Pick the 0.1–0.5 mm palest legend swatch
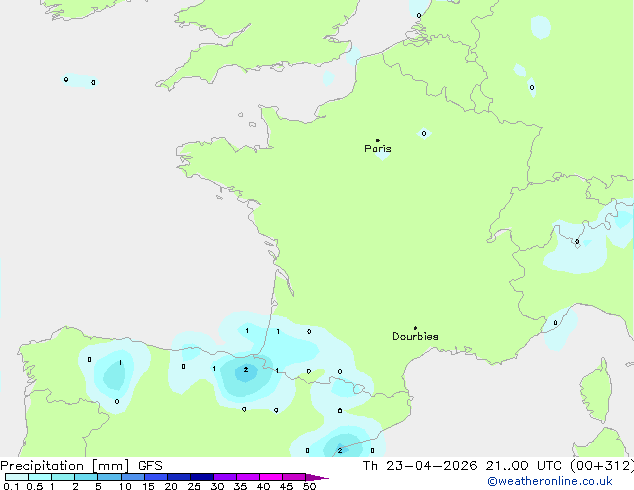 (17, 477)
